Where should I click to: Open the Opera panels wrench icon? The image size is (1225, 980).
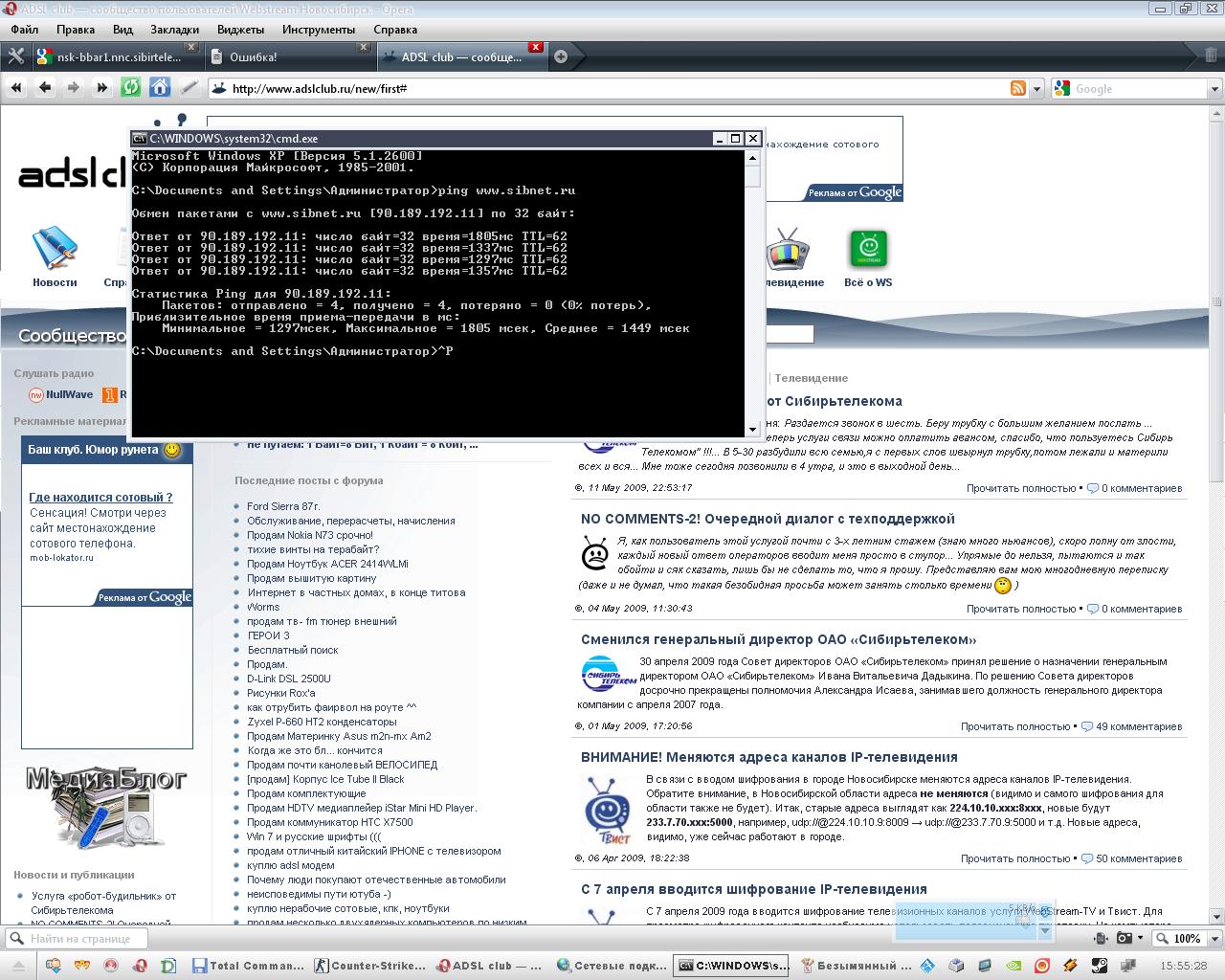pyautogui.click(x=15, y=56)
